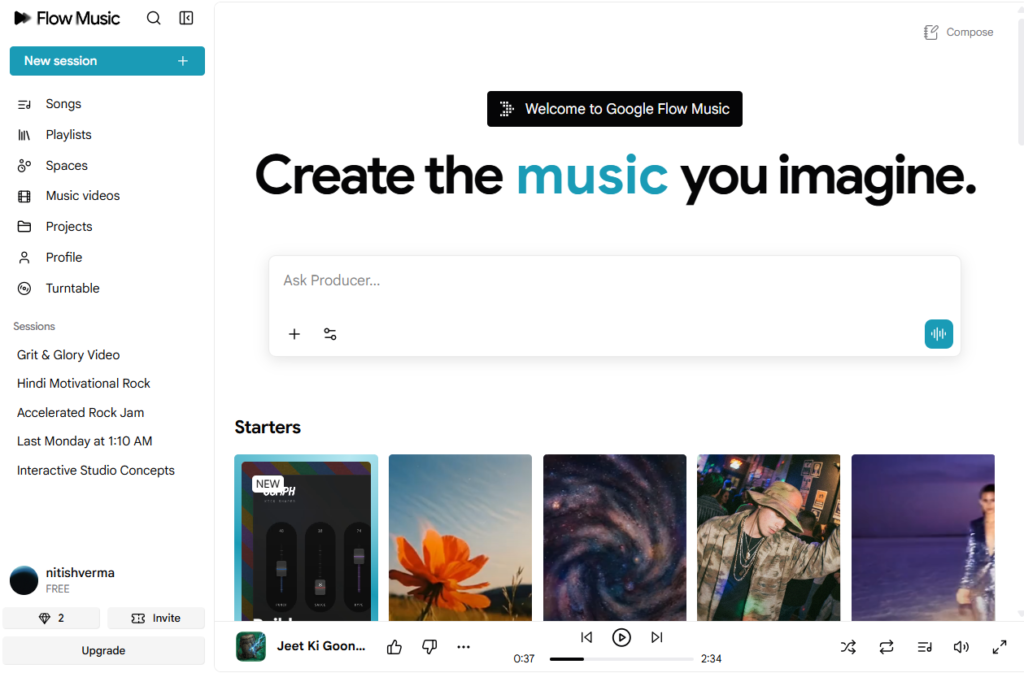
Task: Seek ahead in the playback progress bar
Action: pyautogui.click(x=640, y=659)
